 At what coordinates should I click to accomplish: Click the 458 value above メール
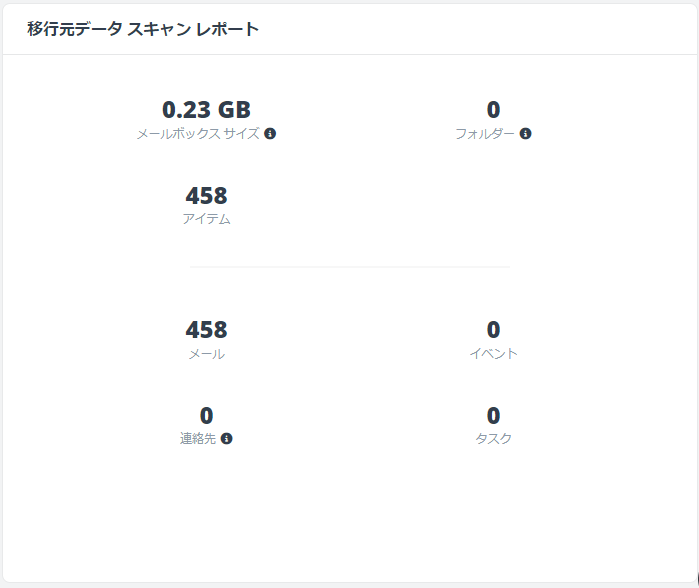point(206,330)
